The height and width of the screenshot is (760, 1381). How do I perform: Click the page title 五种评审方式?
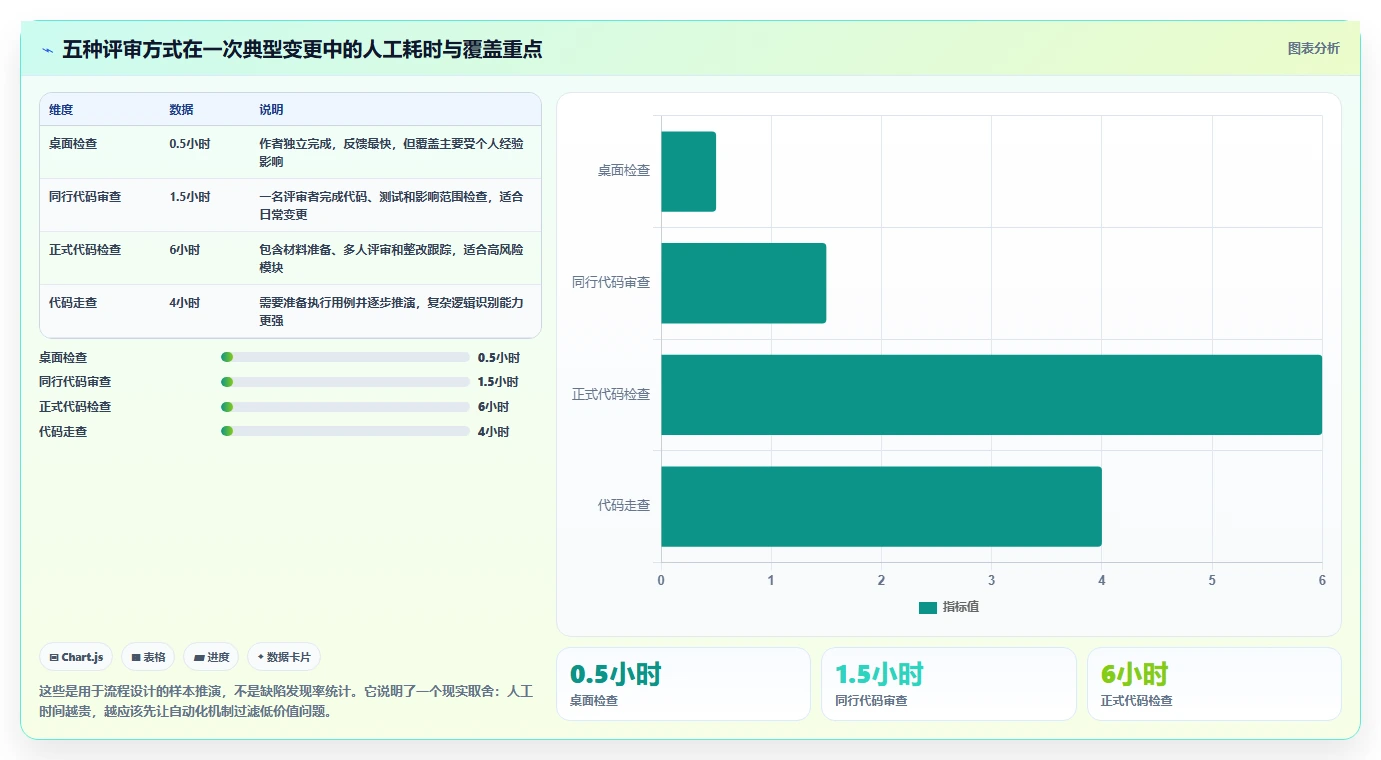coord(302,49)
